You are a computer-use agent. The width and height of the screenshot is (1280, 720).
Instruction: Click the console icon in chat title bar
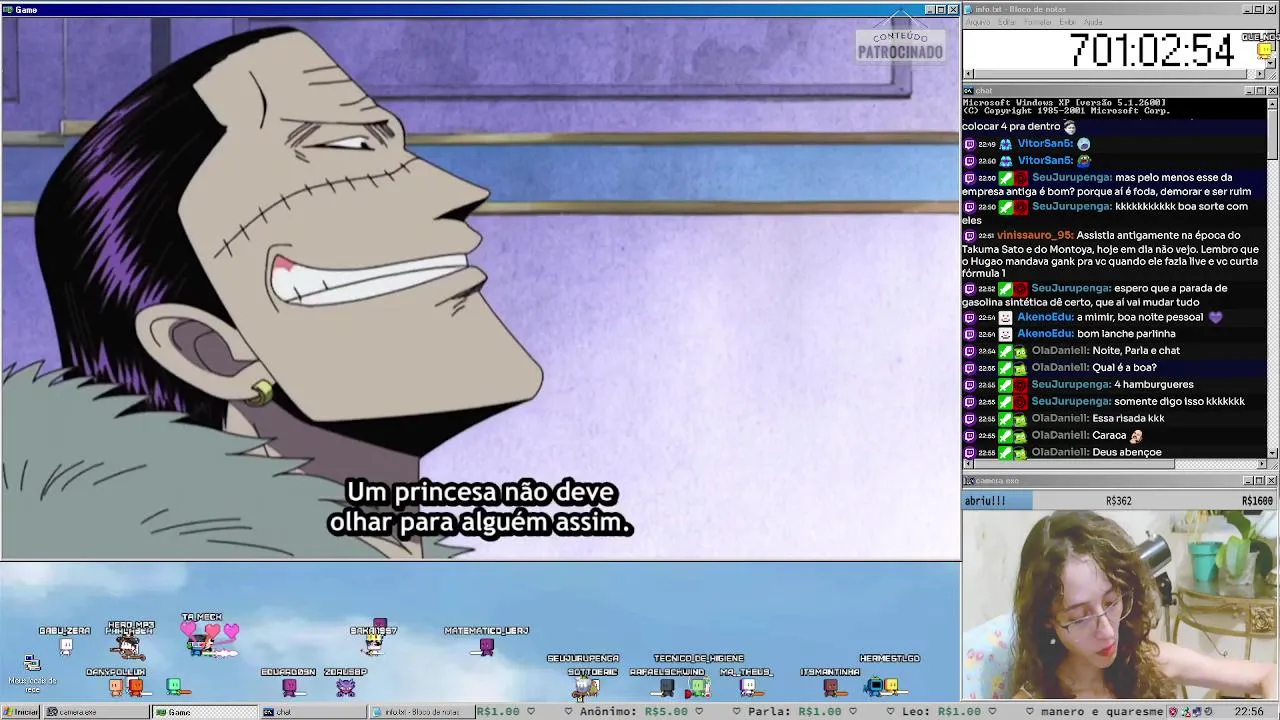[969, 91]
